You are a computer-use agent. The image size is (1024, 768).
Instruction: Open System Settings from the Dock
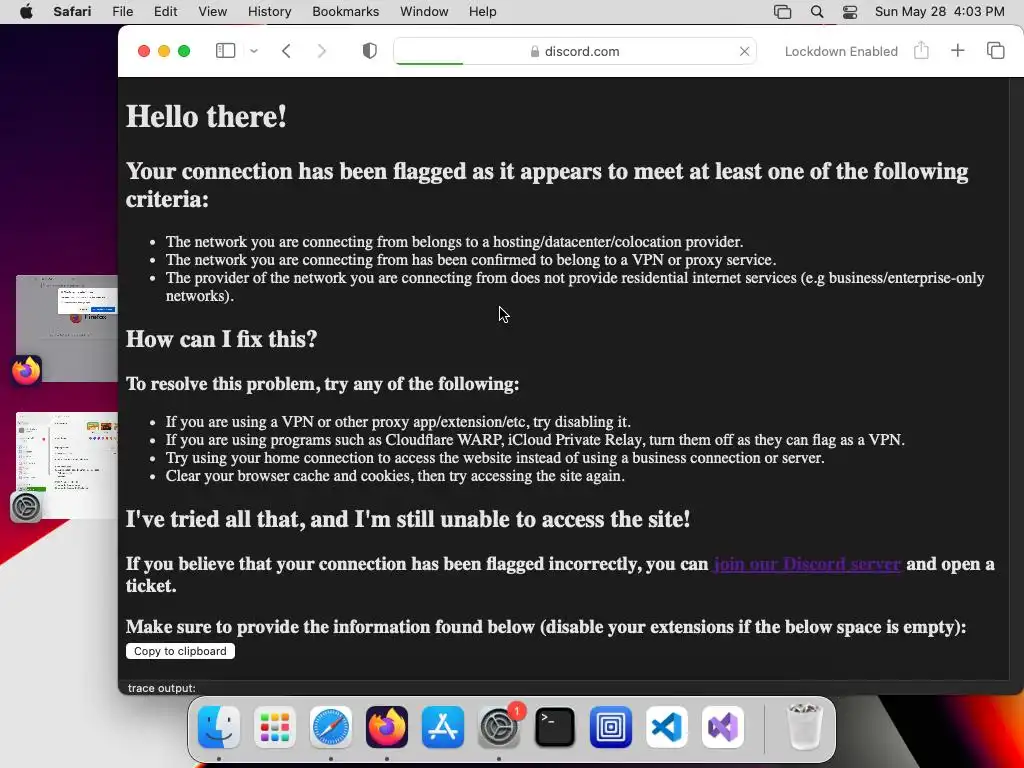499,727
